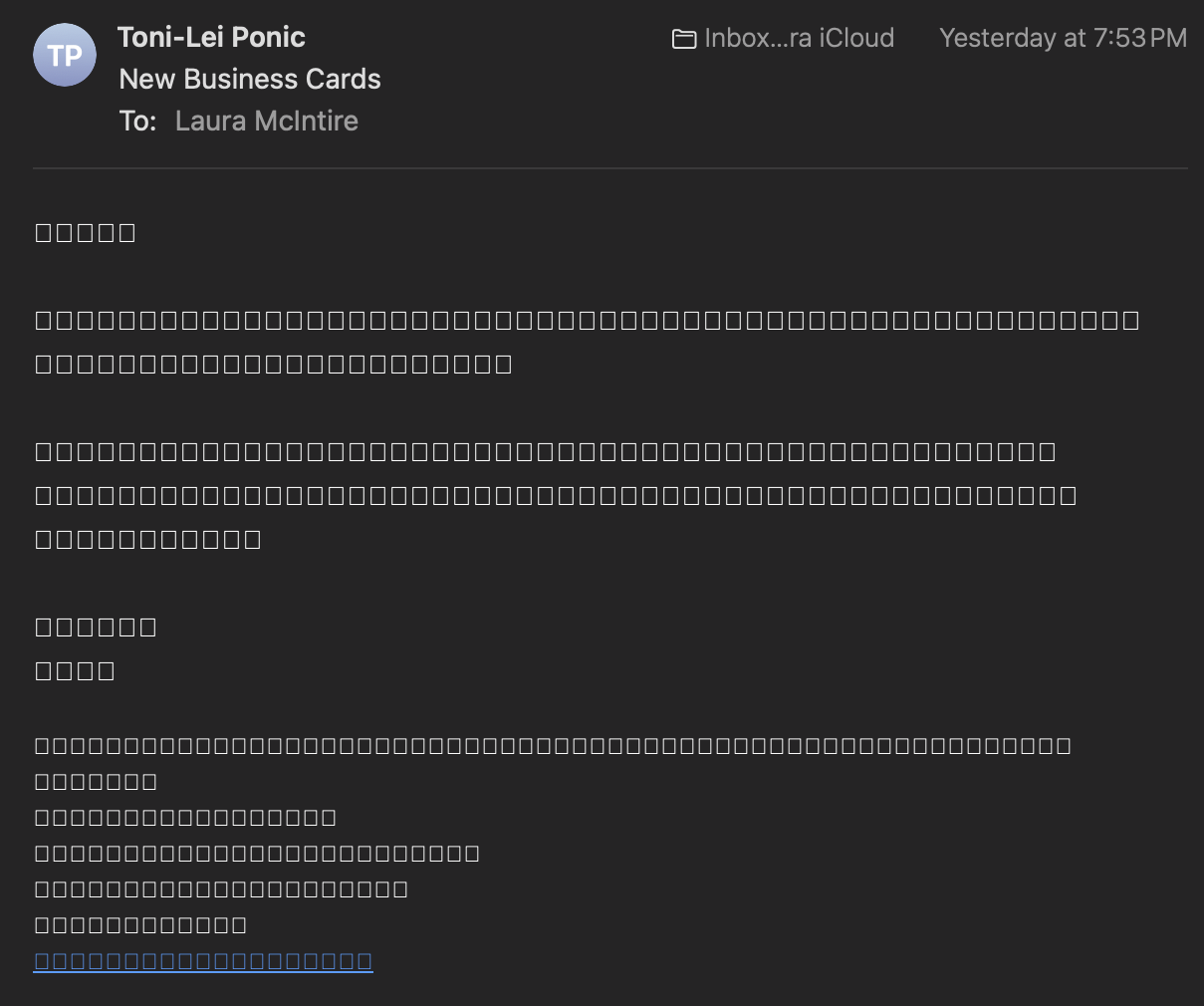1204x1006 pixels.
Task: Click the short greeting line opening the email
Action: pyautogui.click(x=86, y=233)
